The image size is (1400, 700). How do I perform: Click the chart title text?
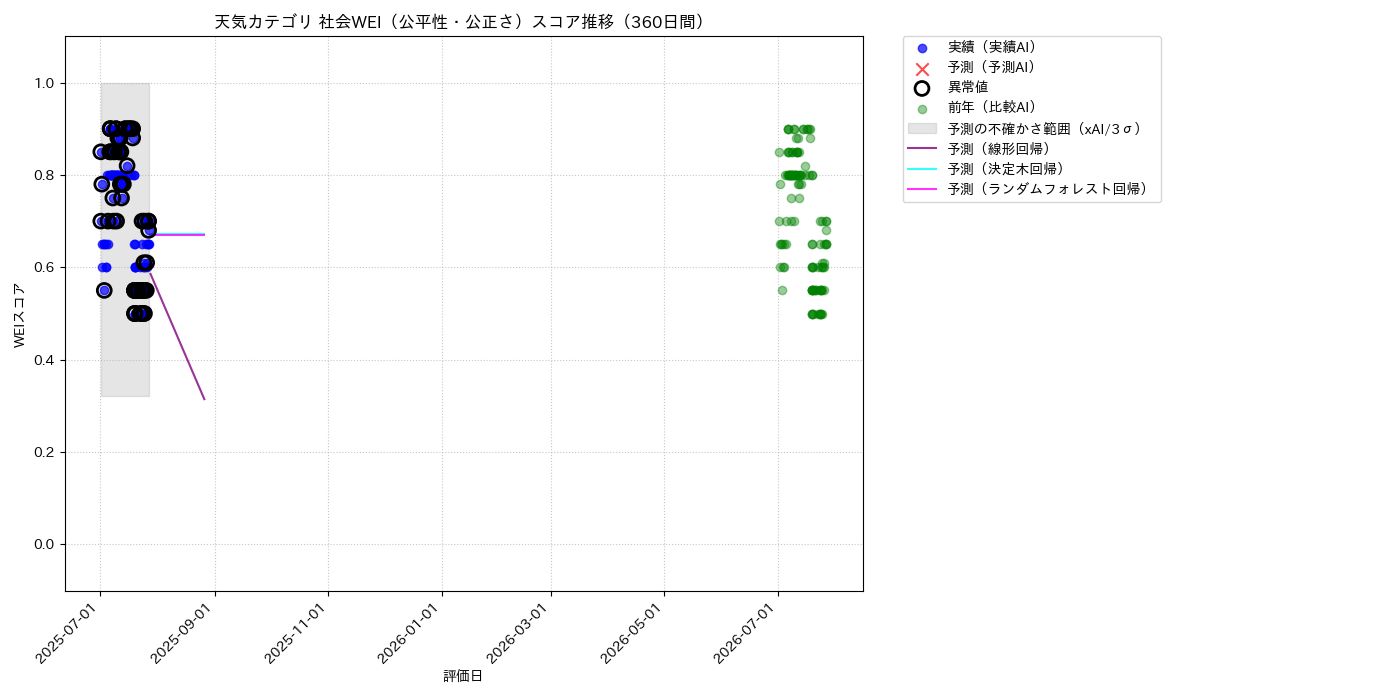click(x=463, y=22)
